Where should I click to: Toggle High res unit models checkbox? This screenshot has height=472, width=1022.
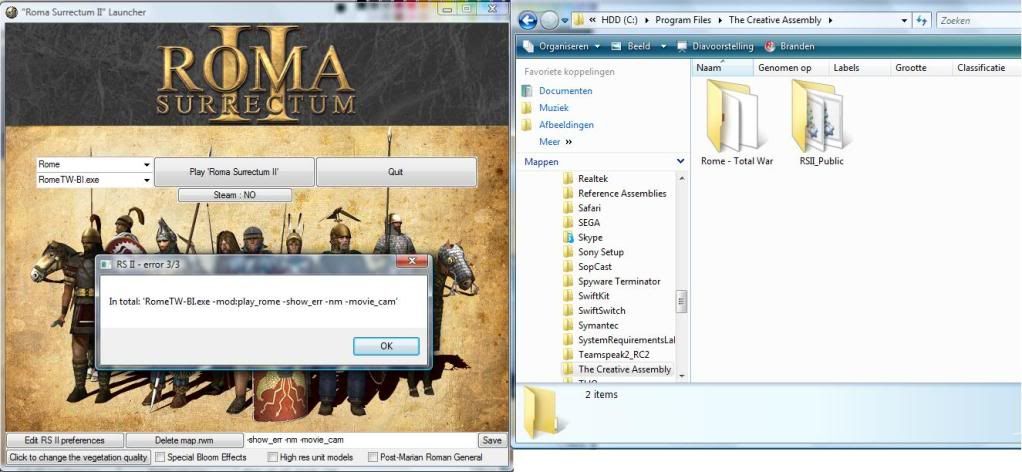[x=273, y=458]
